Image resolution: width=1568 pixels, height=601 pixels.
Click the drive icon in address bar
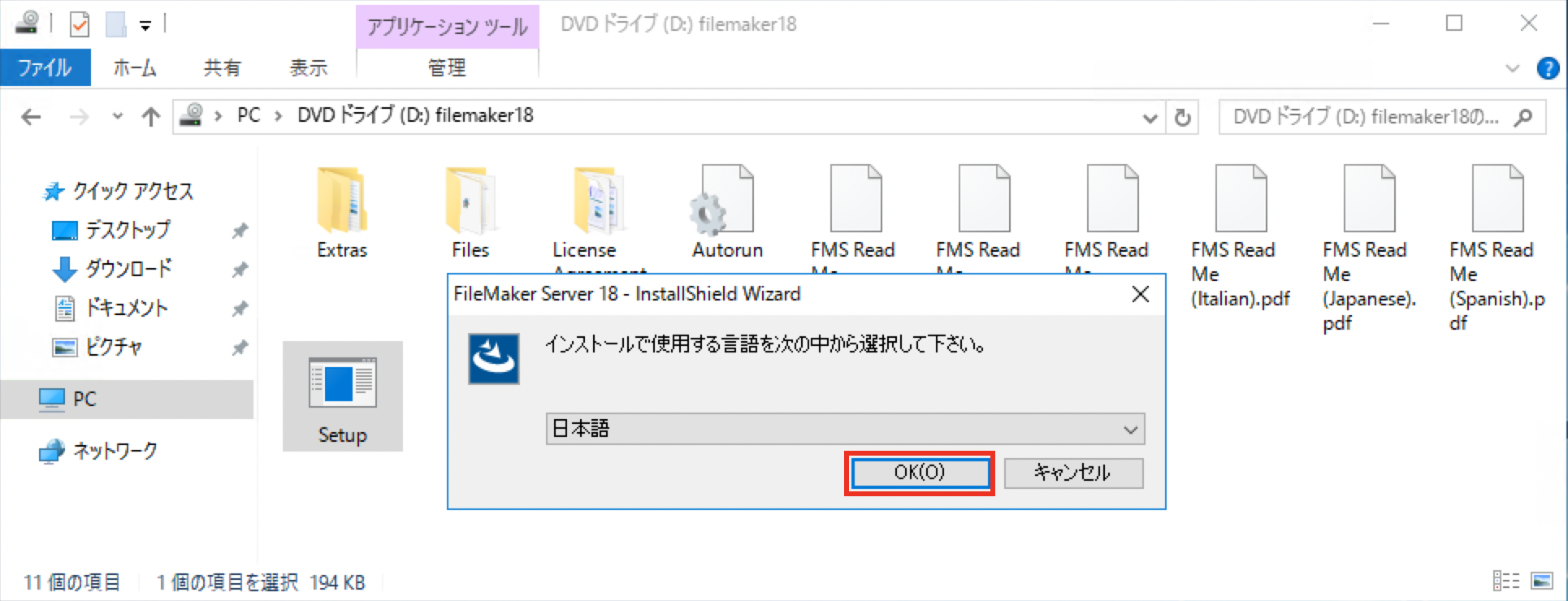pyautogui.click(x=191, y=115)
